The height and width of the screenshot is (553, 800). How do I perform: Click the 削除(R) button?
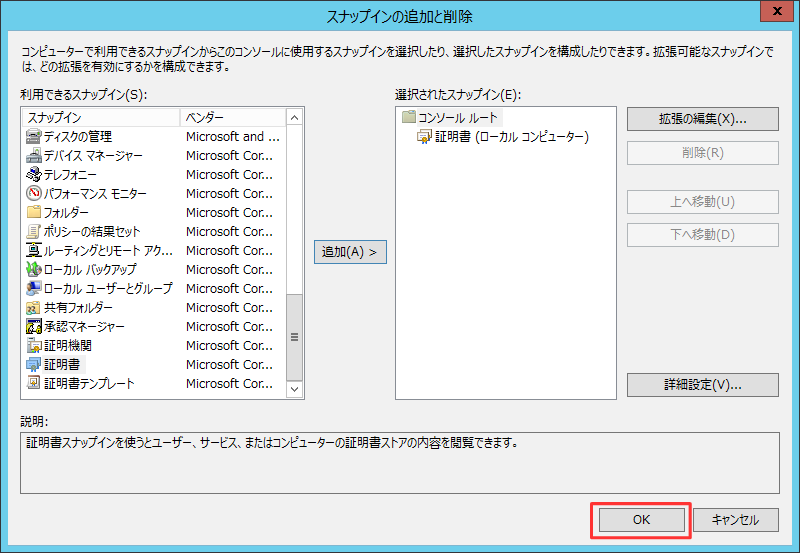click(x=703, y=153)
